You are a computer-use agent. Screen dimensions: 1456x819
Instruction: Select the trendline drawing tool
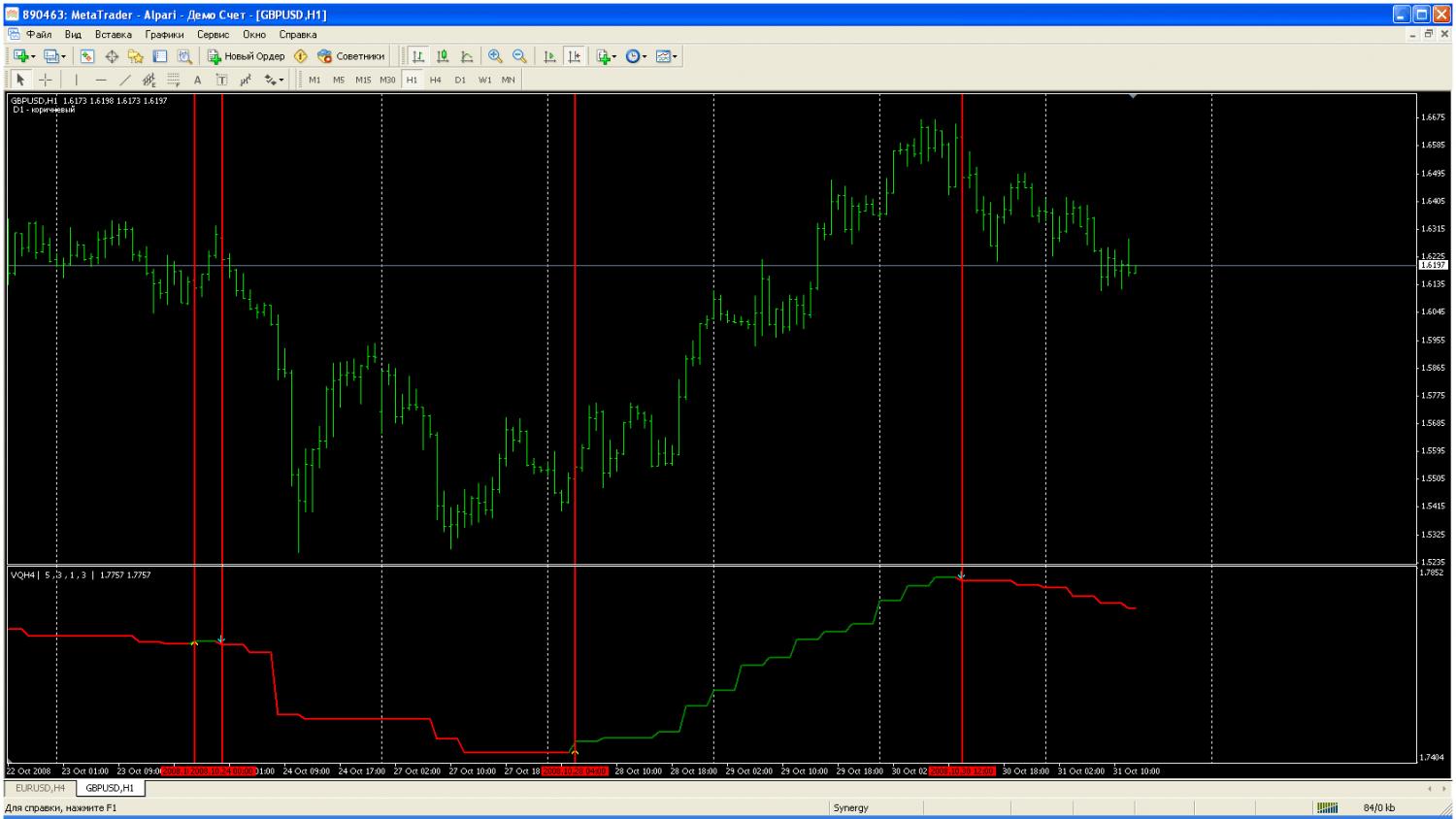point(125,80)
